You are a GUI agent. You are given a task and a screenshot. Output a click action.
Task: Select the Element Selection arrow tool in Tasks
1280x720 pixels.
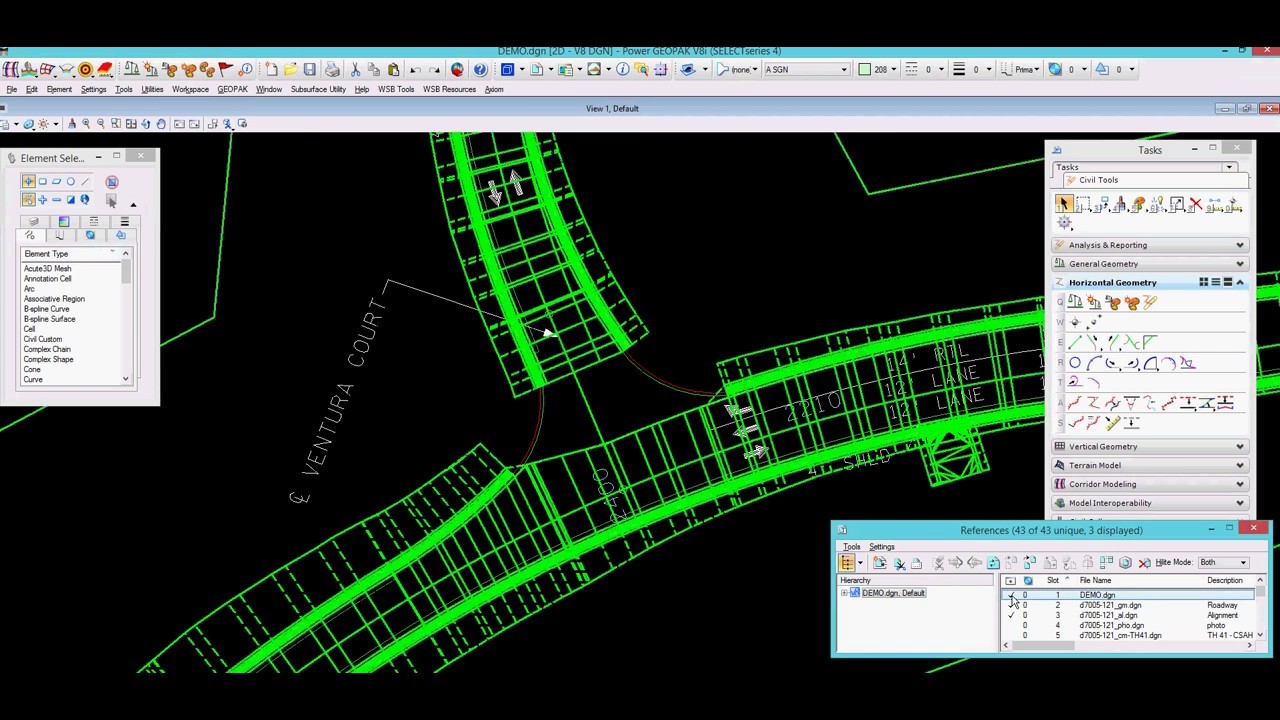click(1063, 204)
